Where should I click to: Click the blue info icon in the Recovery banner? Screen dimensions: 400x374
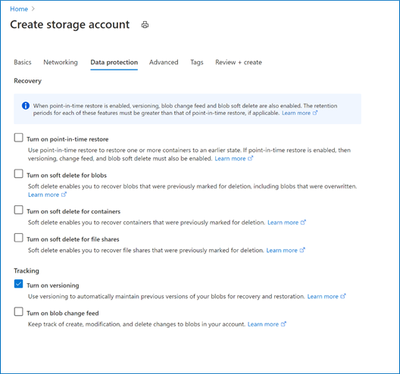[x=26, y=106]
